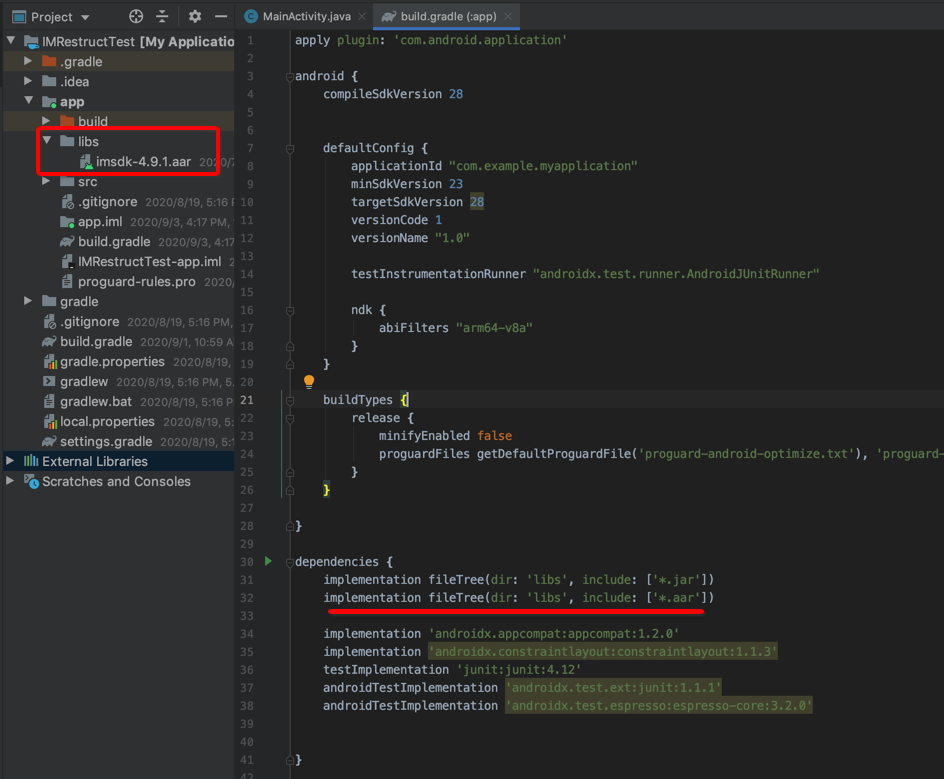The width and height of the screenshot is (944, 779).
Task: Expand External Libraries node
Action: pyautogui.click(x=11, y=461)
